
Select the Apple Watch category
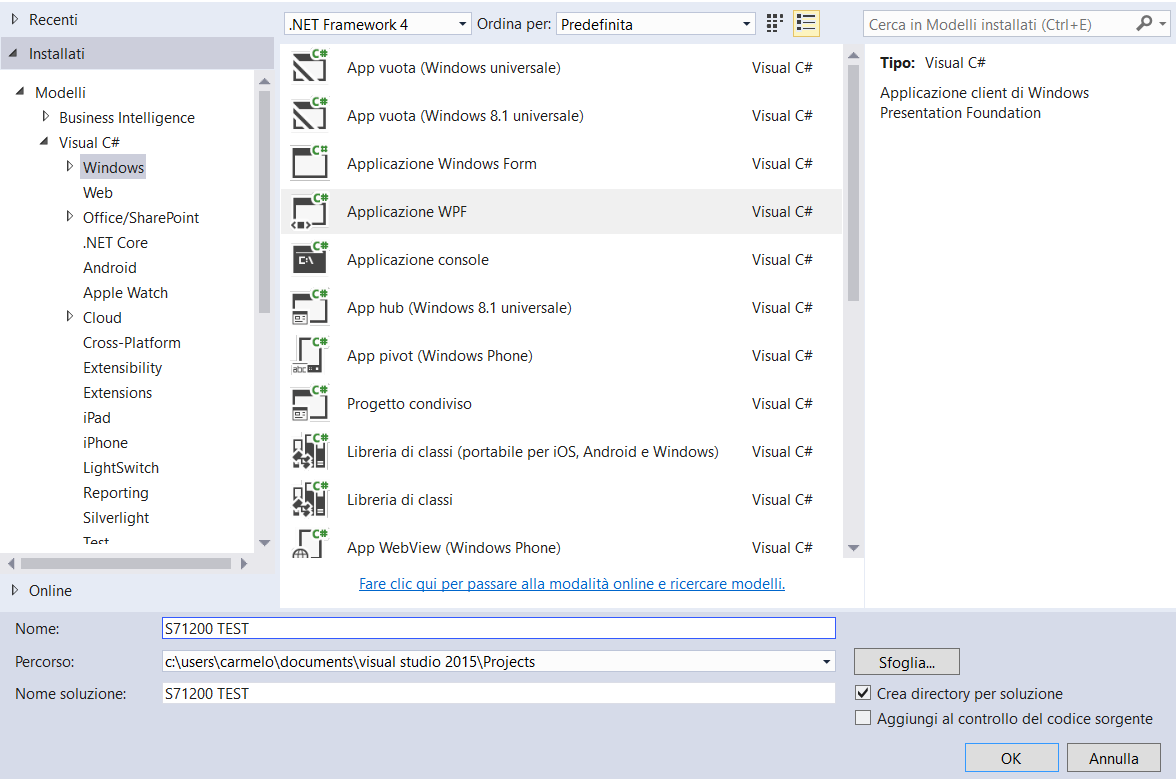[x=125, y=292]
